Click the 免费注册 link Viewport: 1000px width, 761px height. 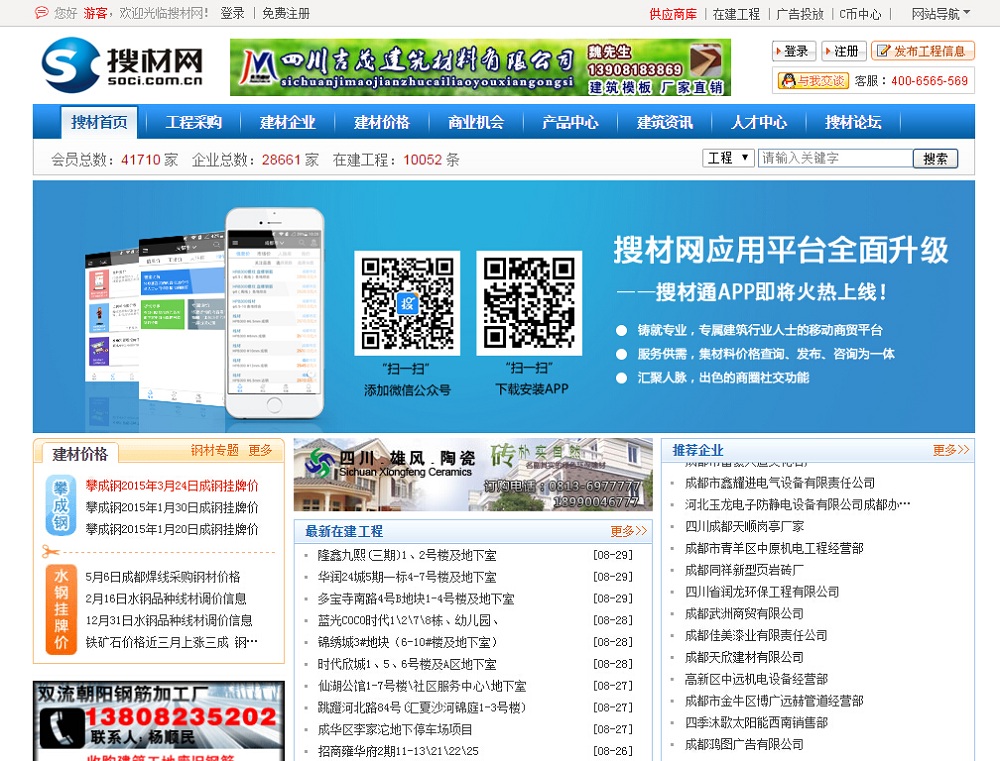pyautogui.click(x=286, y=13)
